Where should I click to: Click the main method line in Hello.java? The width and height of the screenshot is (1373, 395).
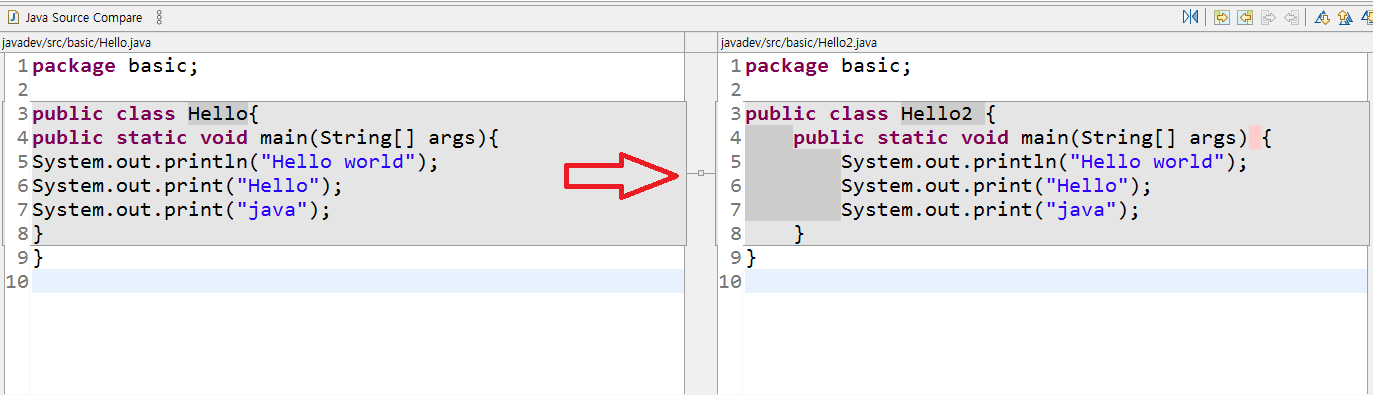point(265,138)
